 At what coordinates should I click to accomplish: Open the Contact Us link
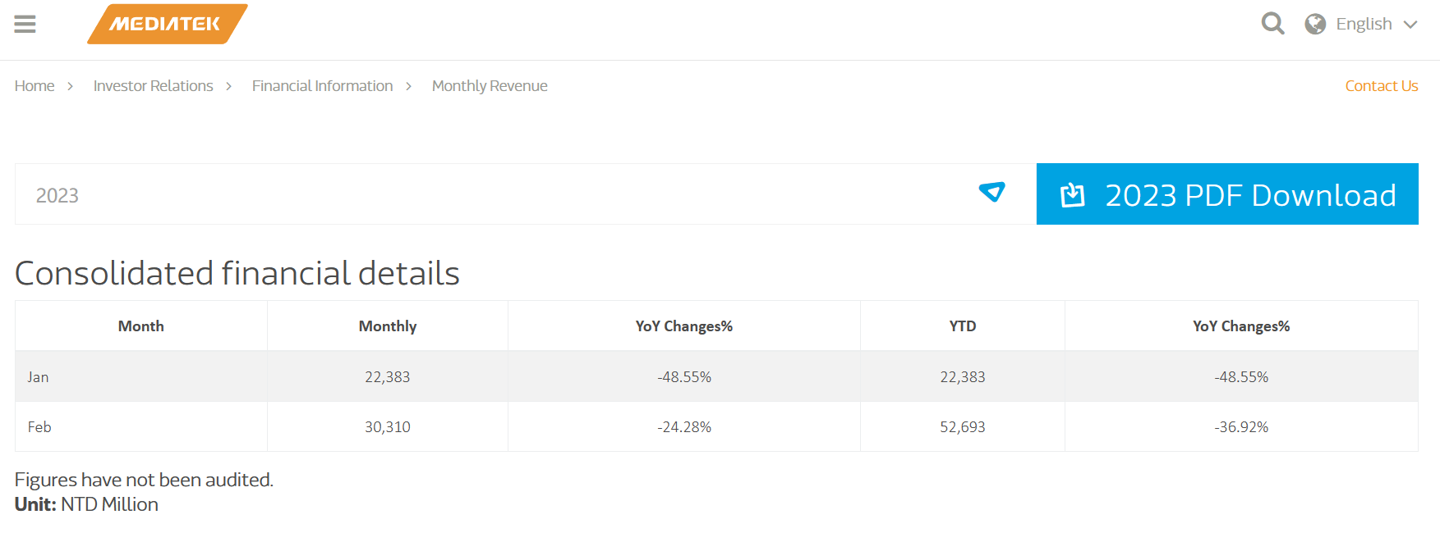(1381, 86)
